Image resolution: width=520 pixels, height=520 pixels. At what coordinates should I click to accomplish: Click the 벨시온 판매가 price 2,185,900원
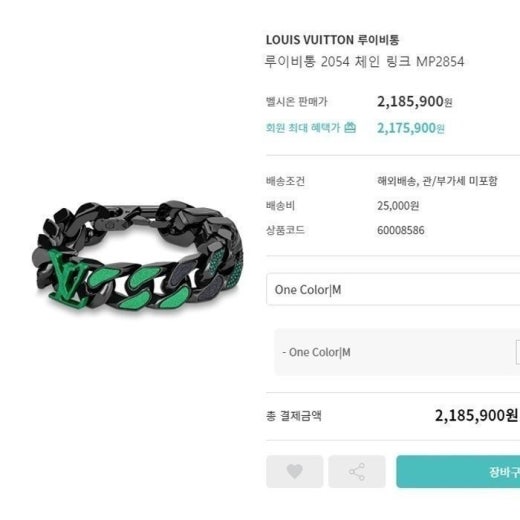point(414,102)
